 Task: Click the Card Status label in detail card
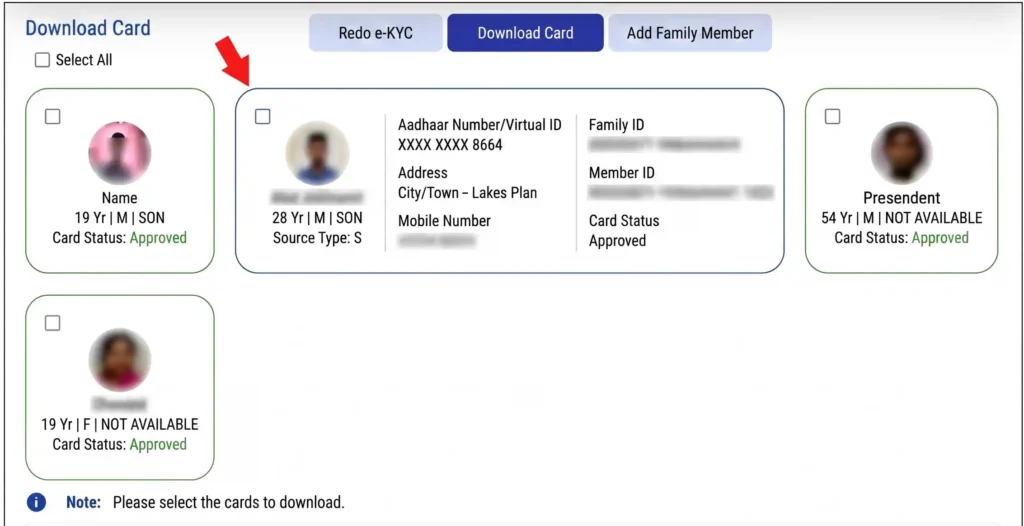[624, 221]
